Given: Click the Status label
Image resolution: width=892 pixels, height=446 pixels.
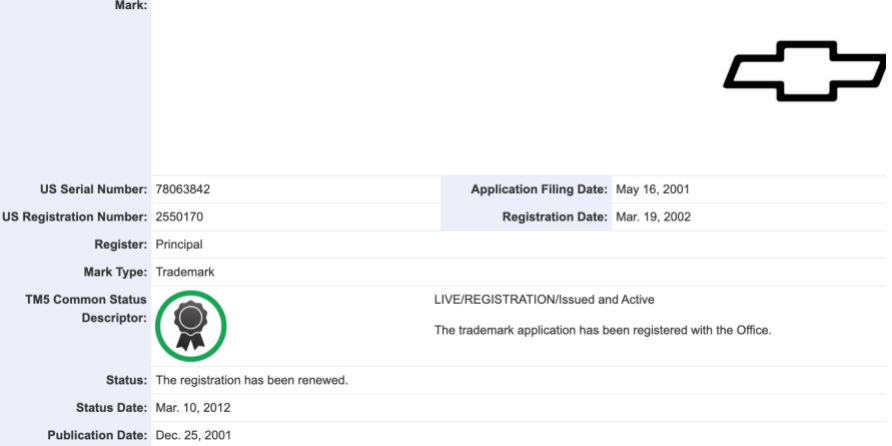Looking at the screenshot, I should tap(126, 380).
